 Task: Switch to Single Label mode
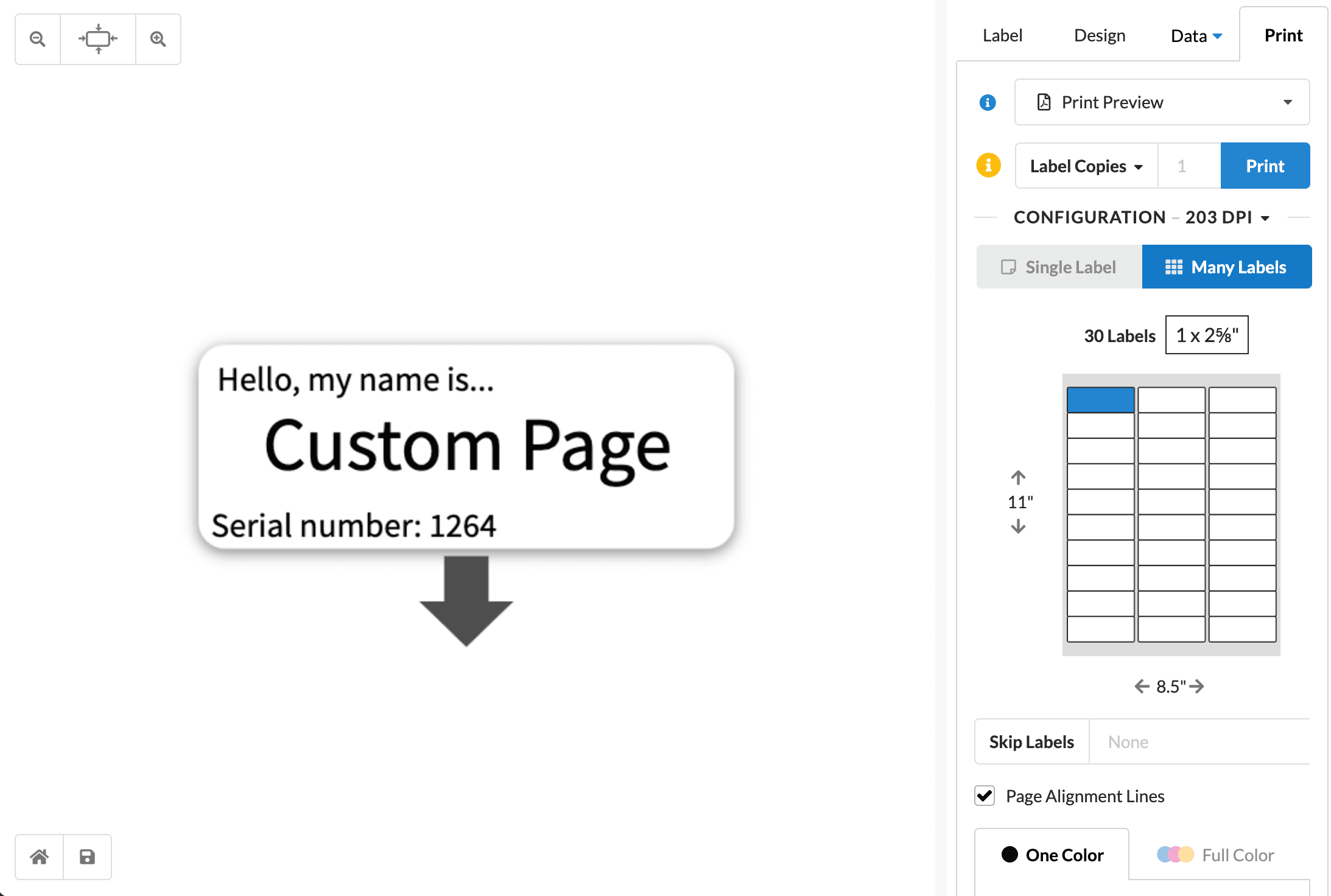click(1059, 267)
